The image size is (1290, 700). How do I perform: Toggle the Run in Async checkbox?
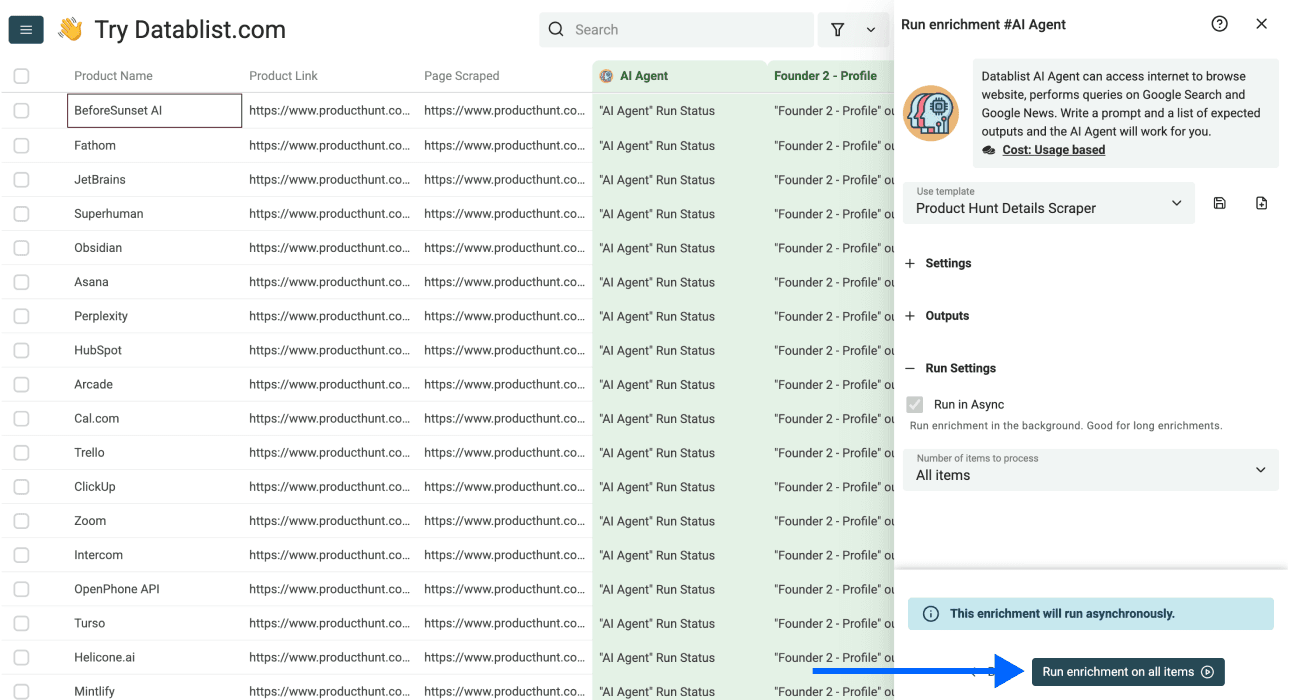914,404
